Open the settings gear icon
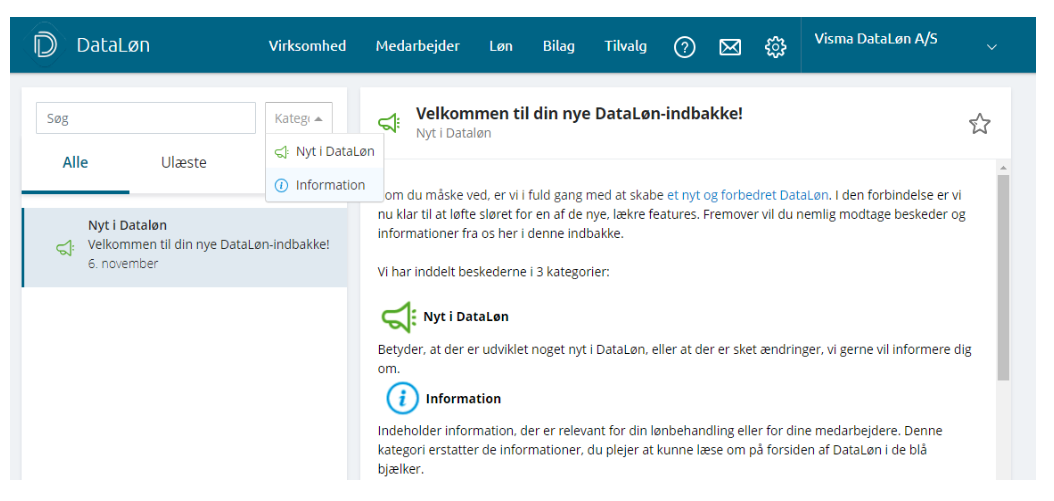 click(x=775, y=47)
